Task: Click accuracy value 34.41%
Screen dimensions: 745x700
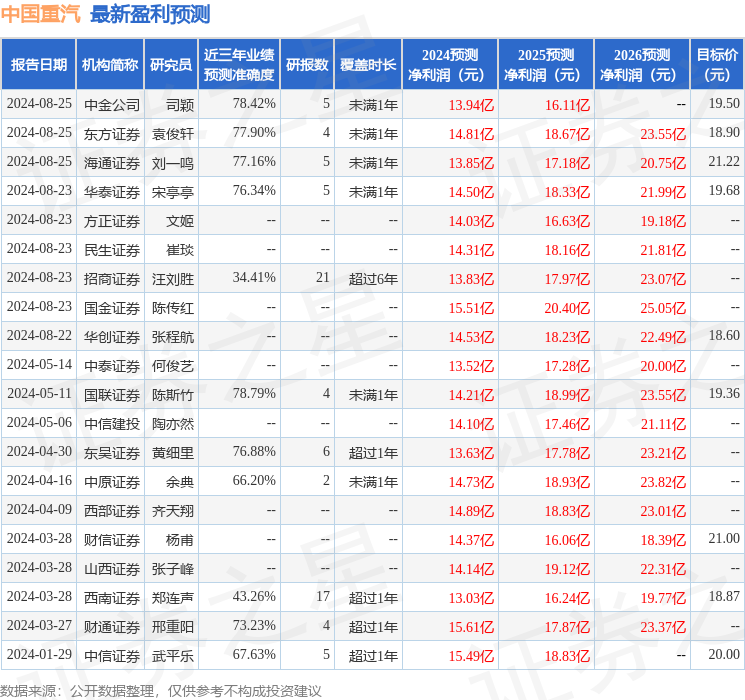Action: pos(254,277)
